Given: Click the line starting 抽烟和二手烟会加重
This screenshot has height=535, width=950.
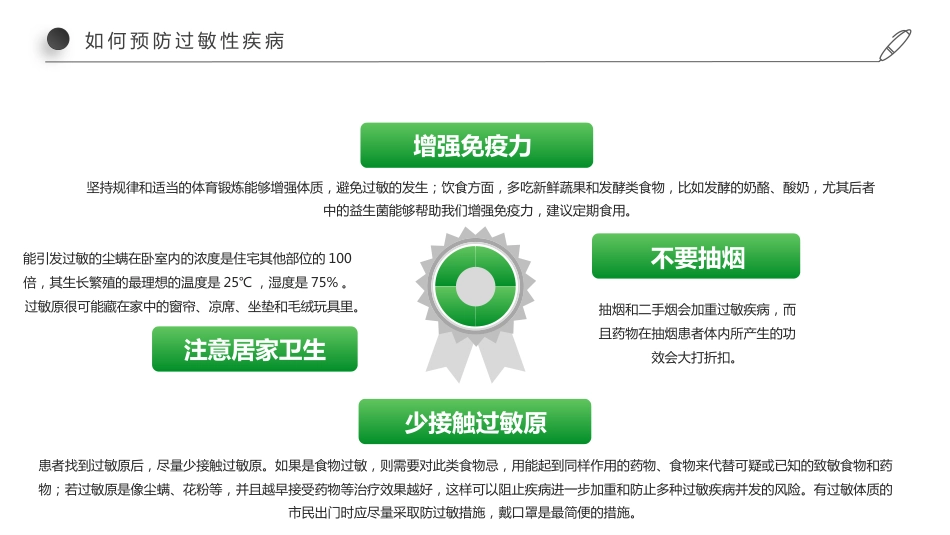Looking at the screenshot, I should pos(697,310).
